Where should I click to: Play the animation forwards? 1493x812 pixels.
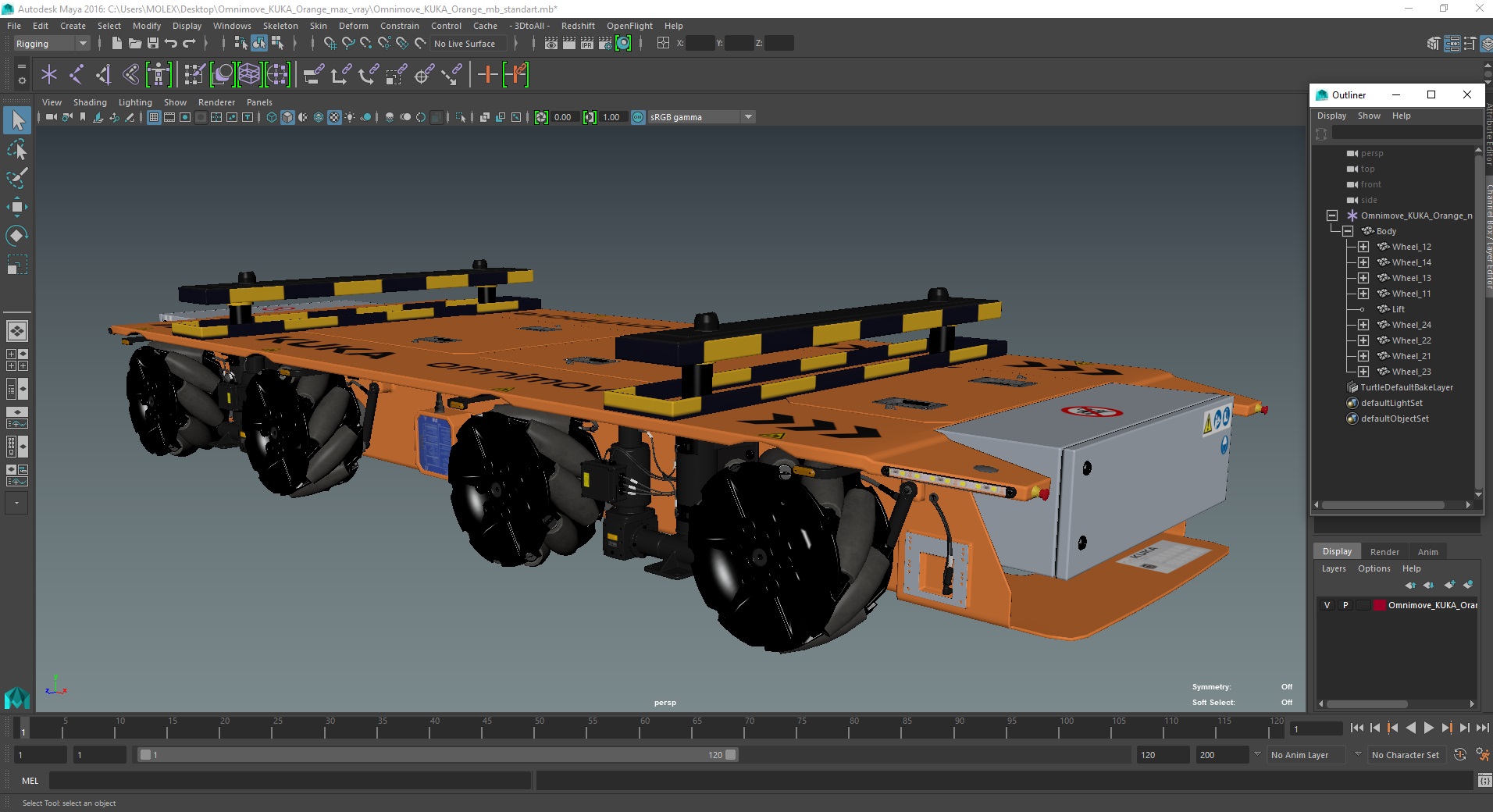tap(1428, 728)
